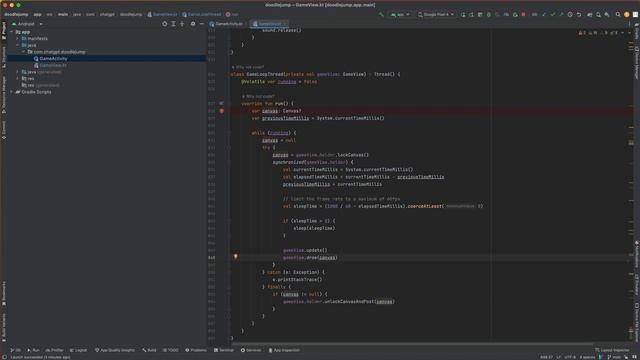Switch to the GameActivity.kt editor tab
640x360 pixels.
[x=226, y=24]
